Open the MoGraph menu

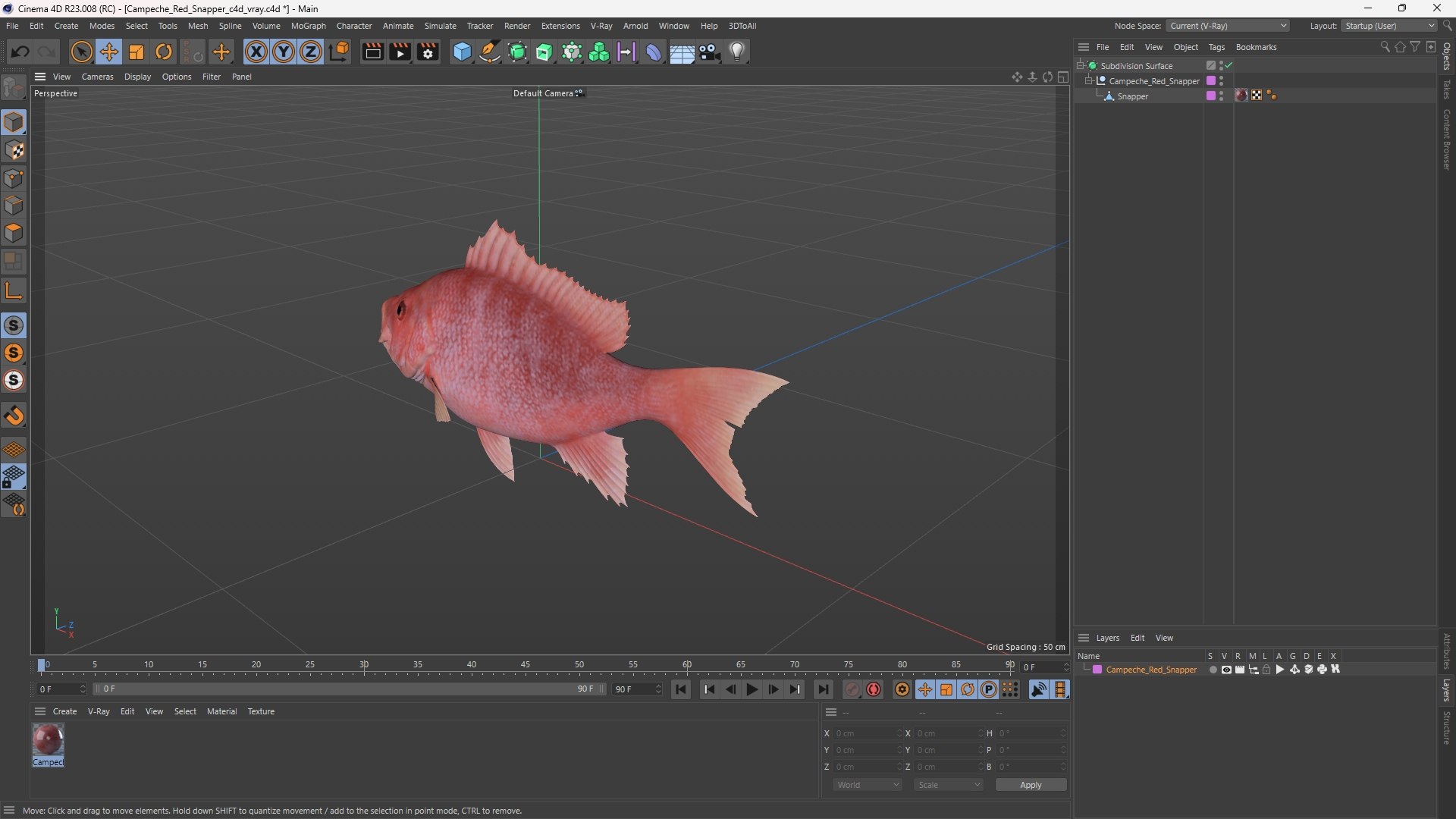pyautogui.click(x=308, y=26)
